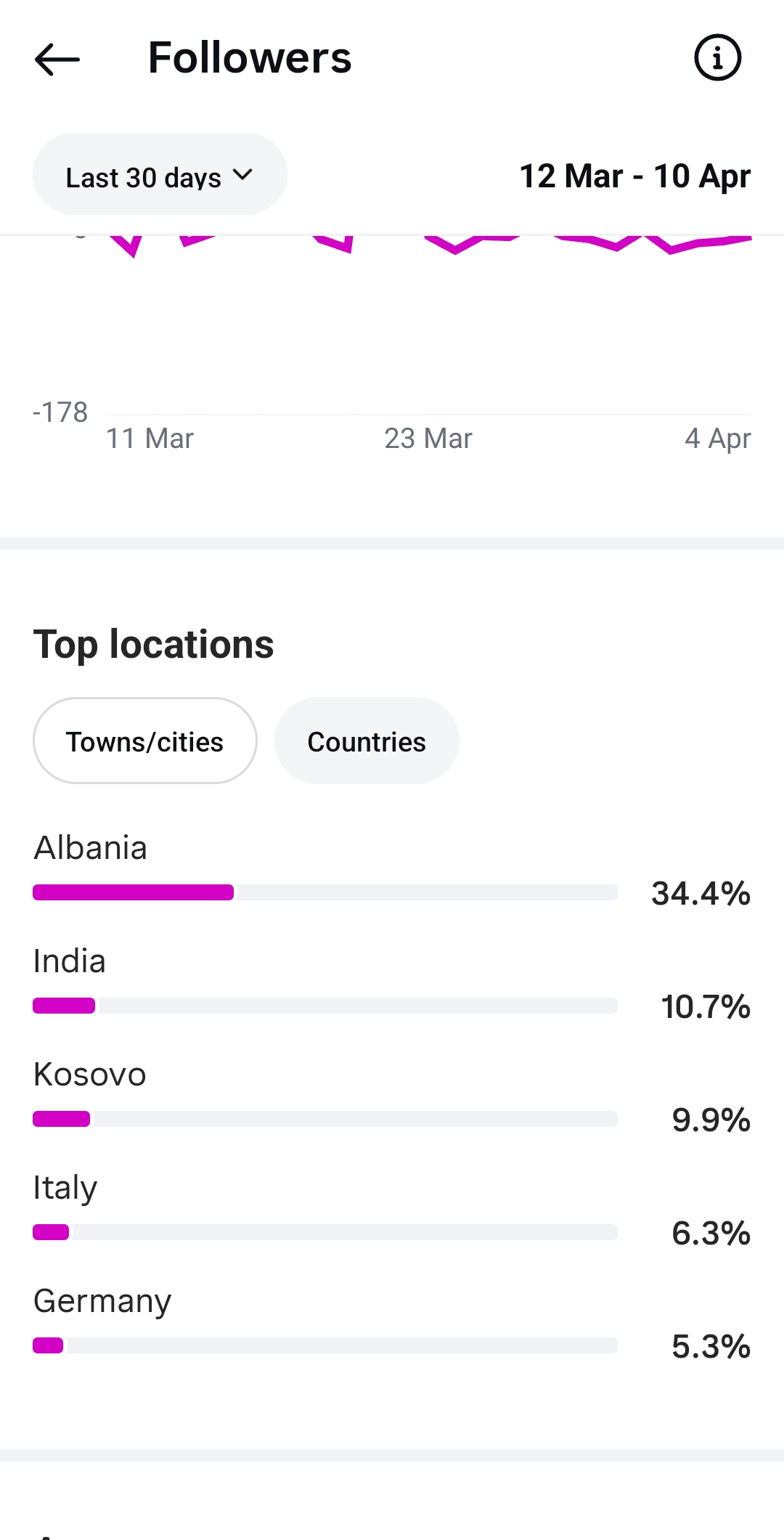
Task: Tap the Top locations heading
Action: click(x=154, y=644)
